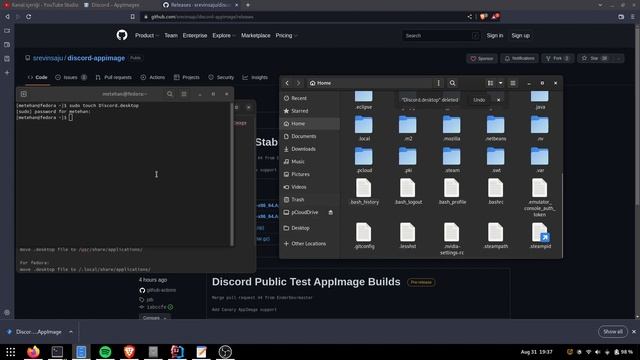The image size is (640, 360).
Task: Star the repository
Action: 594,58
